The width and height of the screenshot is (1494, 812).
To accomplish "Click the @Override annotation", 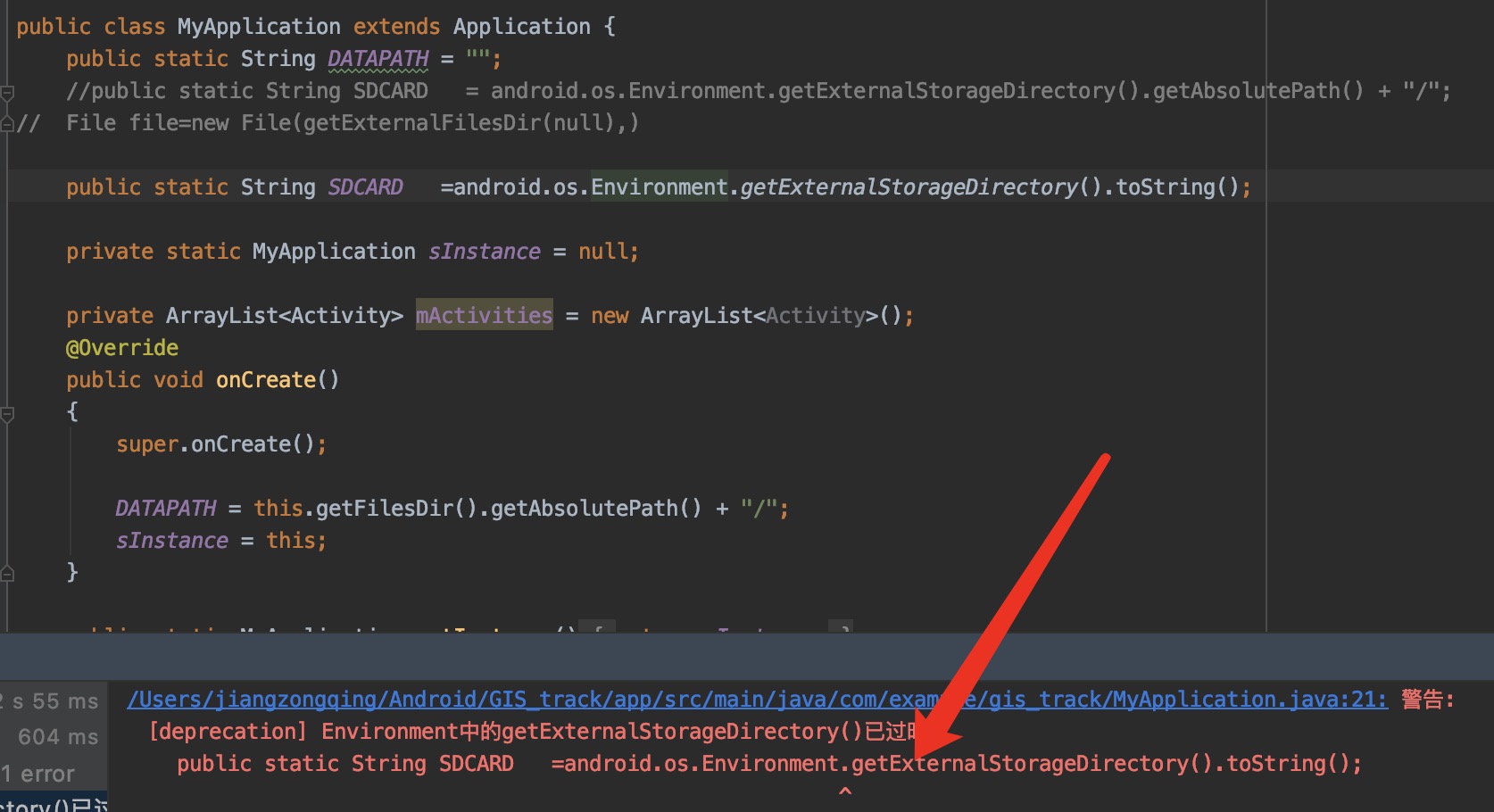I will 122,348.
